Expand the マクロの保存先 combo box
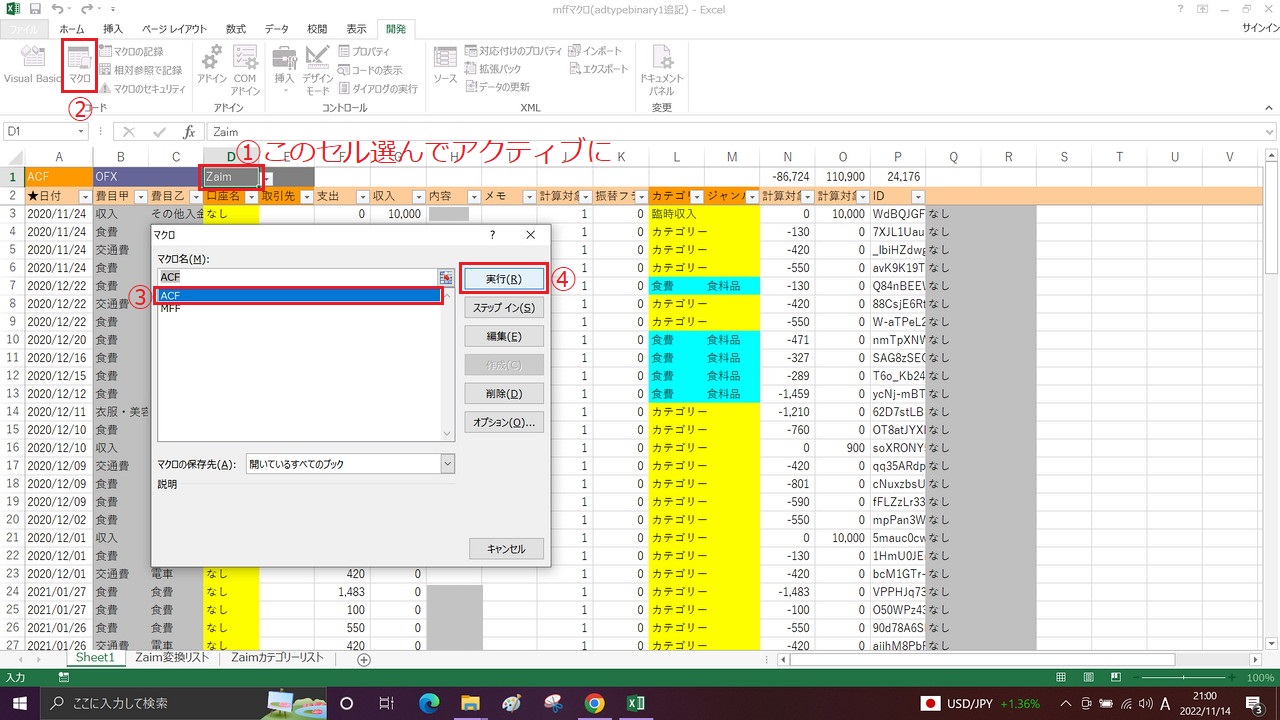This screenshot has height=720, width=1280. 447,464
